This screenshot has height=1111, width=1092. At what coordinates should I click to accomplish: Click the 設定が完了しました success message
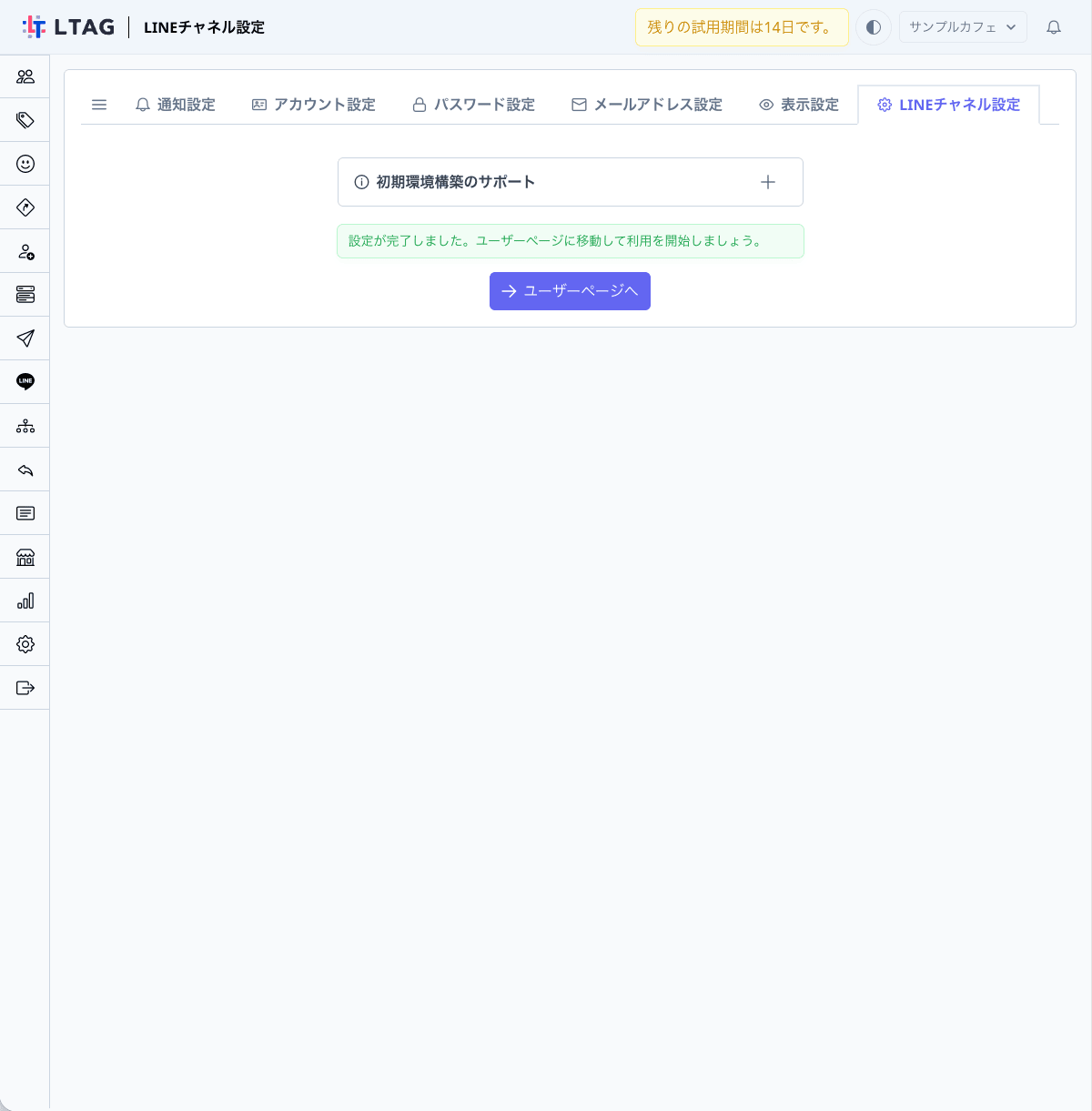pos(571,241)
